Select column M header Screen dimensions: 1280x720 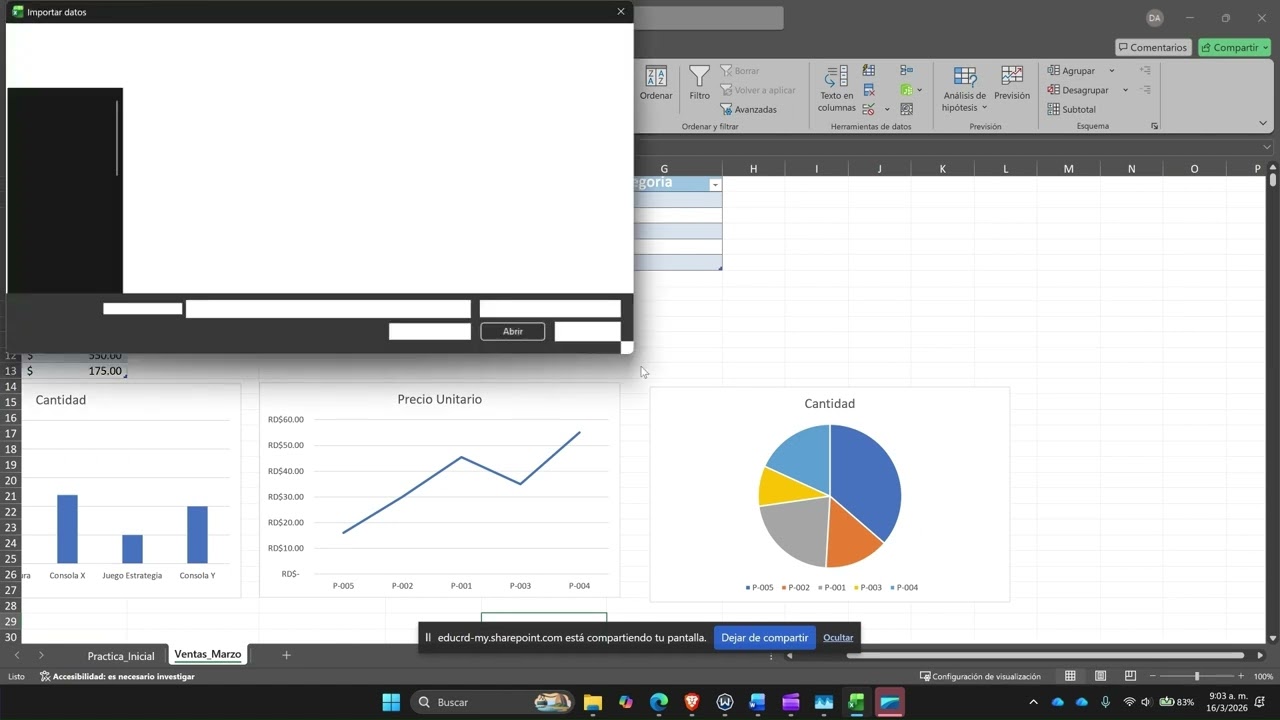[1068, 169]
